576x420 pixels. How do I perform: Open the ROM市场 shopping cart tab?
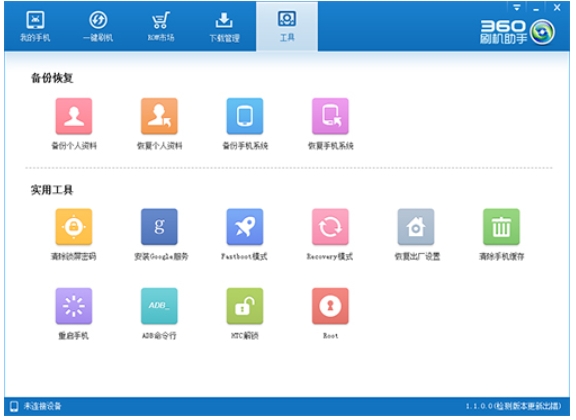coord(161,26)
